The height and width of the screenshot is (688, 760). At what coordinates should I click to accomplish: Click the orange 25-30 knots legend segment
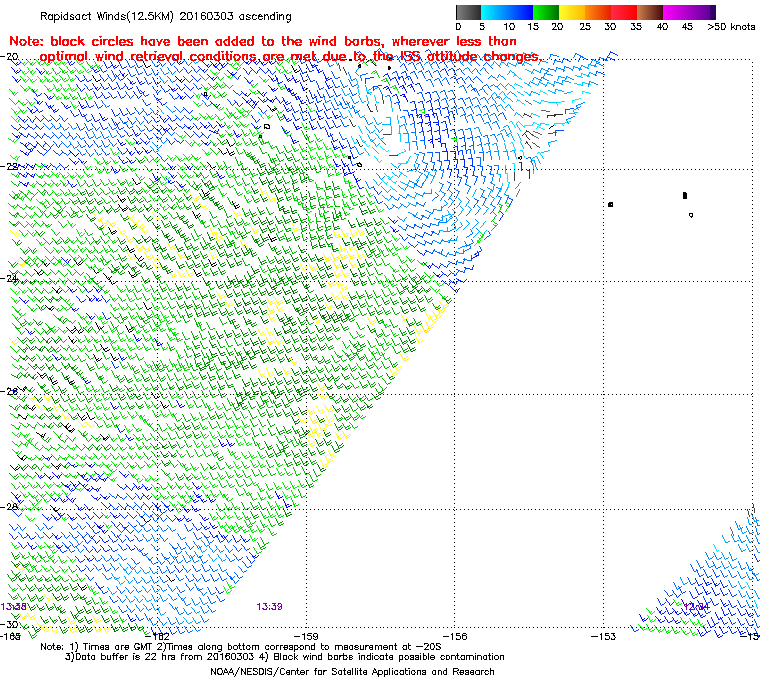coord(598,12)
